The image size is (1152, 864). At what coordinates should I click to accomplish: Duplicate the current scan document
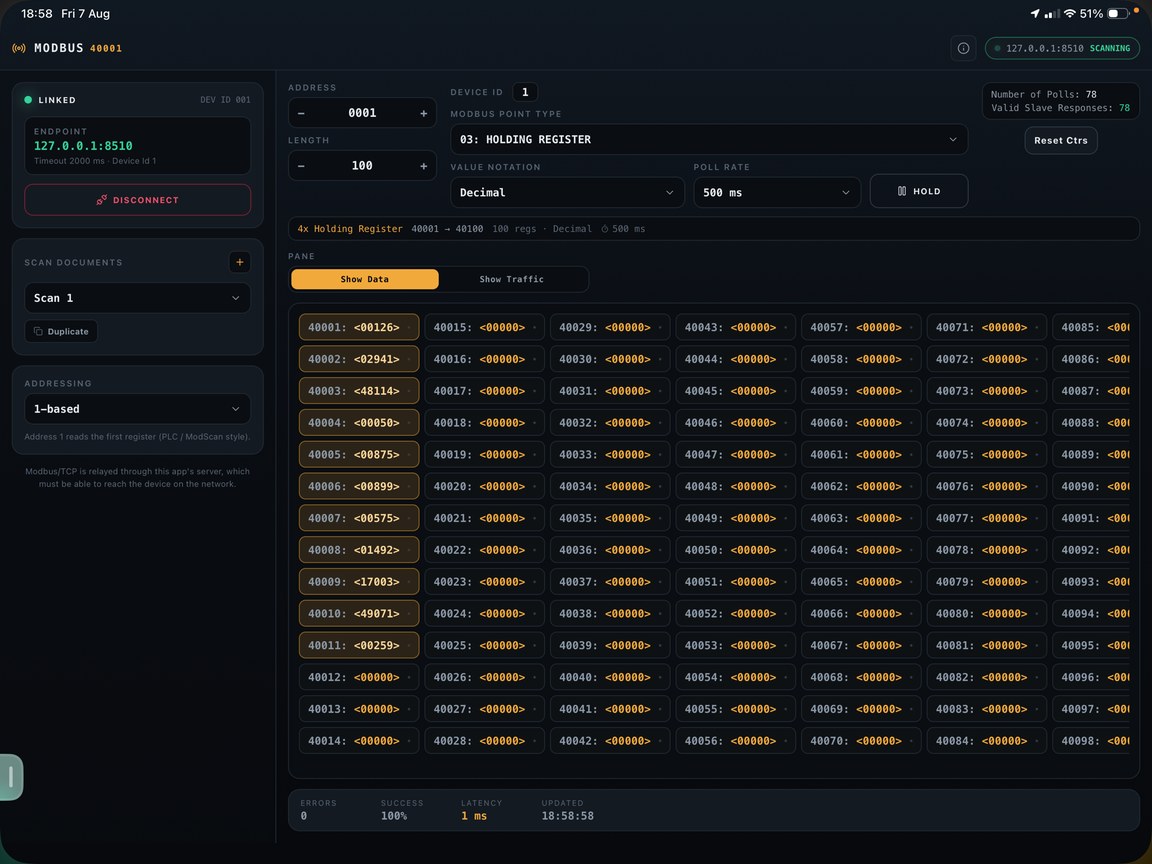pyautogui.click(x=61, y=331)
